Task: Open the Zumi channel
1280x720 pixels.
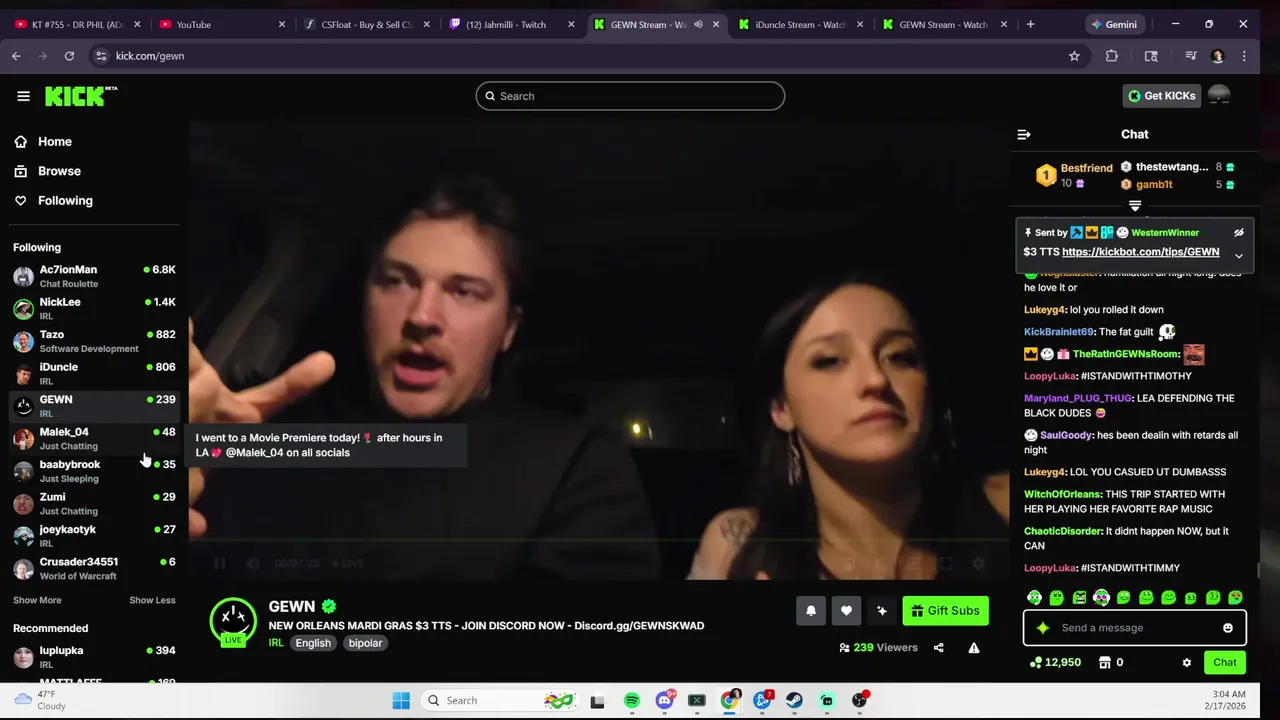Action: 94,503
